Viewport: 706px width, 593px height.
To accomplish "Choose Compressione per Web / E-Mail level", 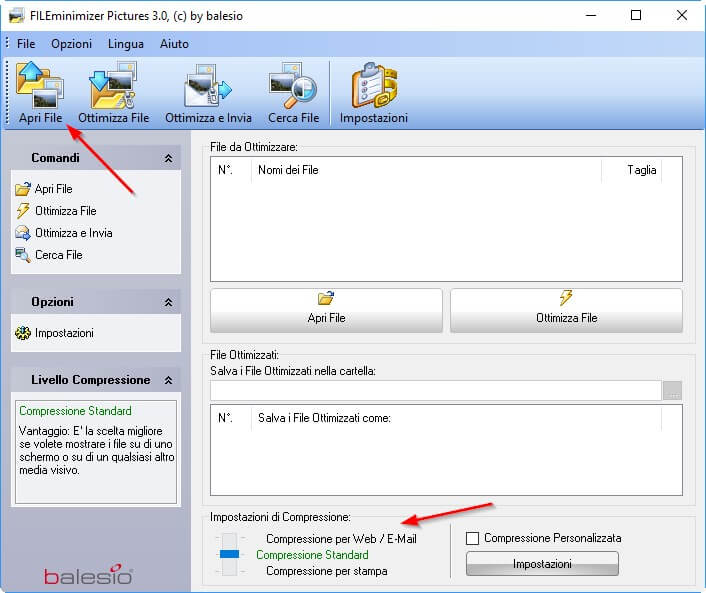I will (341, 539).
